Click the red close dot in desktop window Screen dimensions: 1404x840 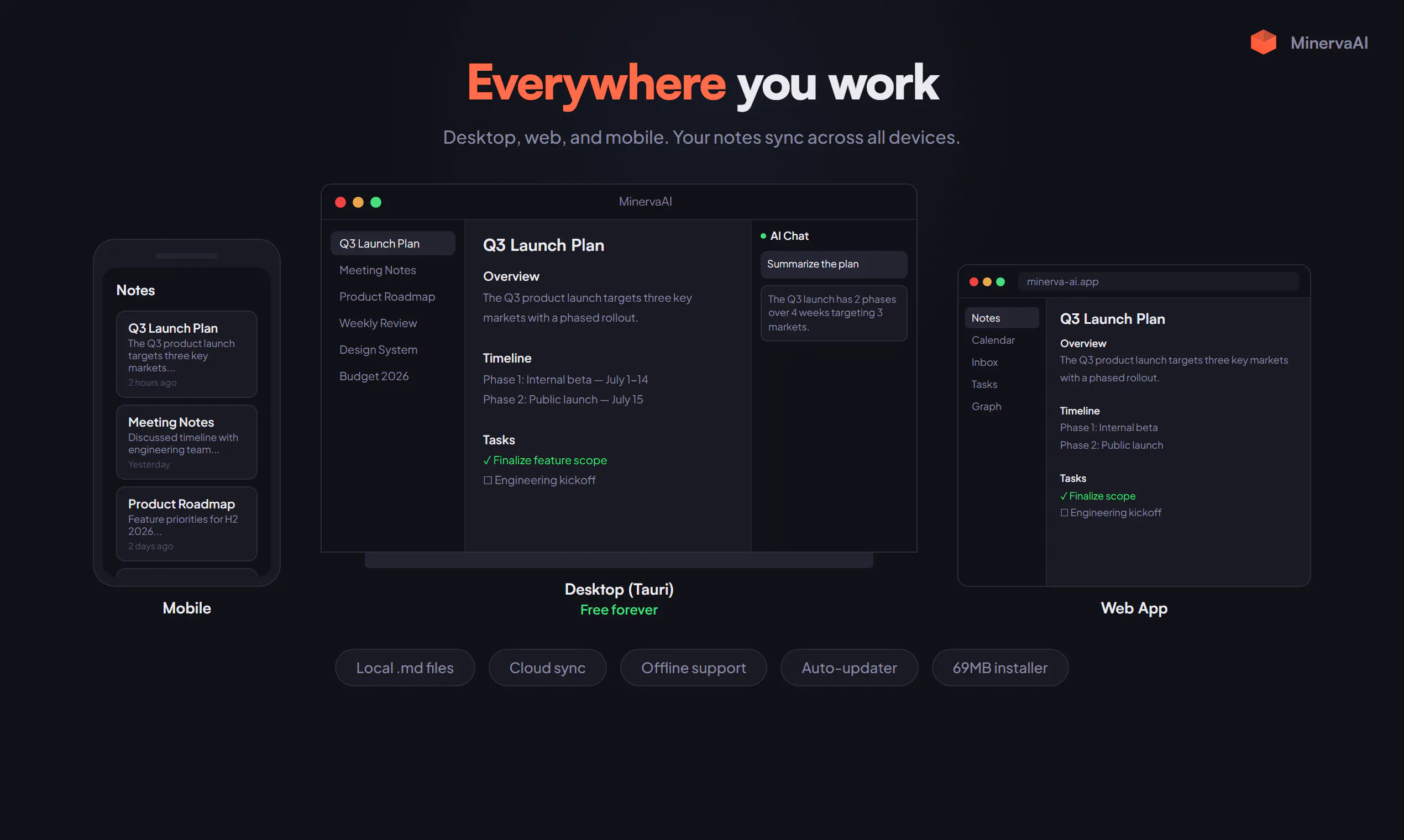click(x=340, y=202)
